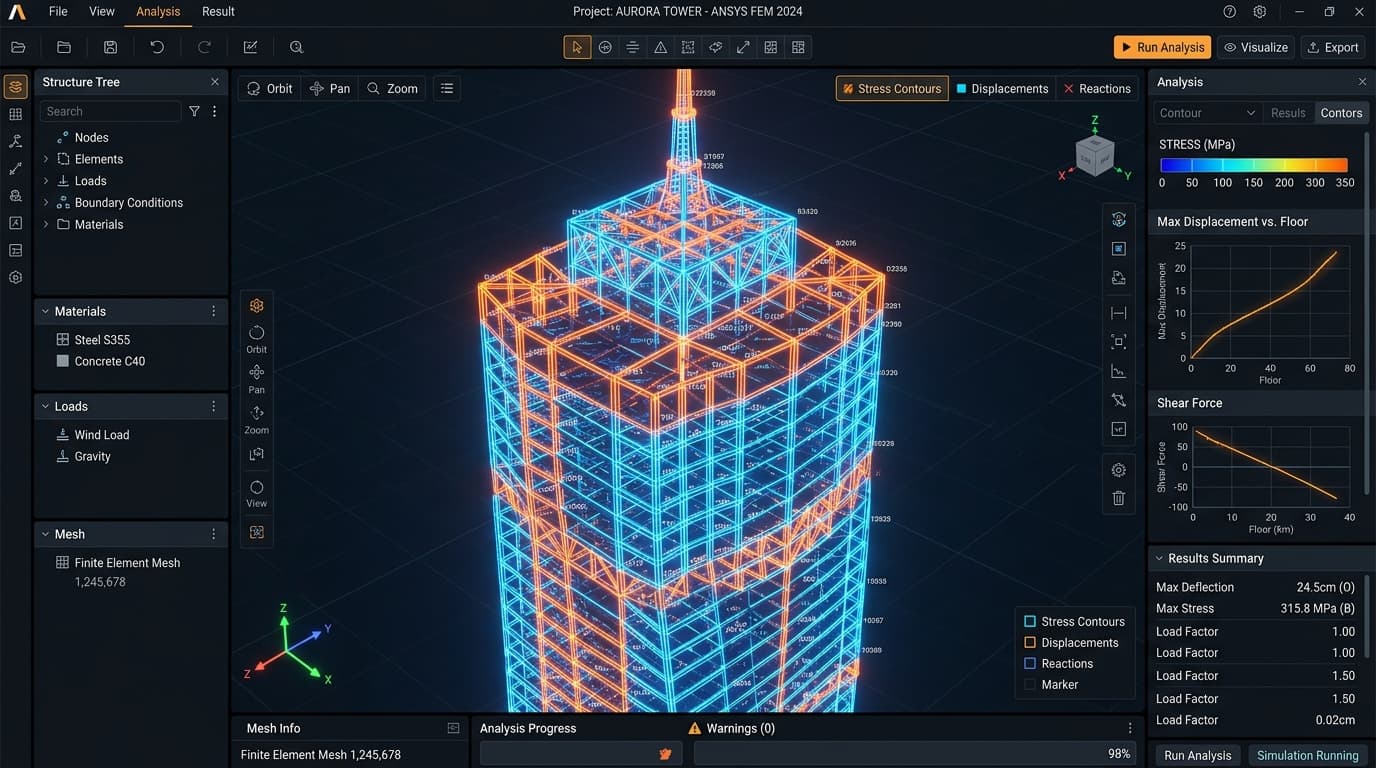Viewport: 1376px width, 768px height.
Task: Toggle Displacements legend checkbox
Action: pyautogui.click(x=1030, y=643)
